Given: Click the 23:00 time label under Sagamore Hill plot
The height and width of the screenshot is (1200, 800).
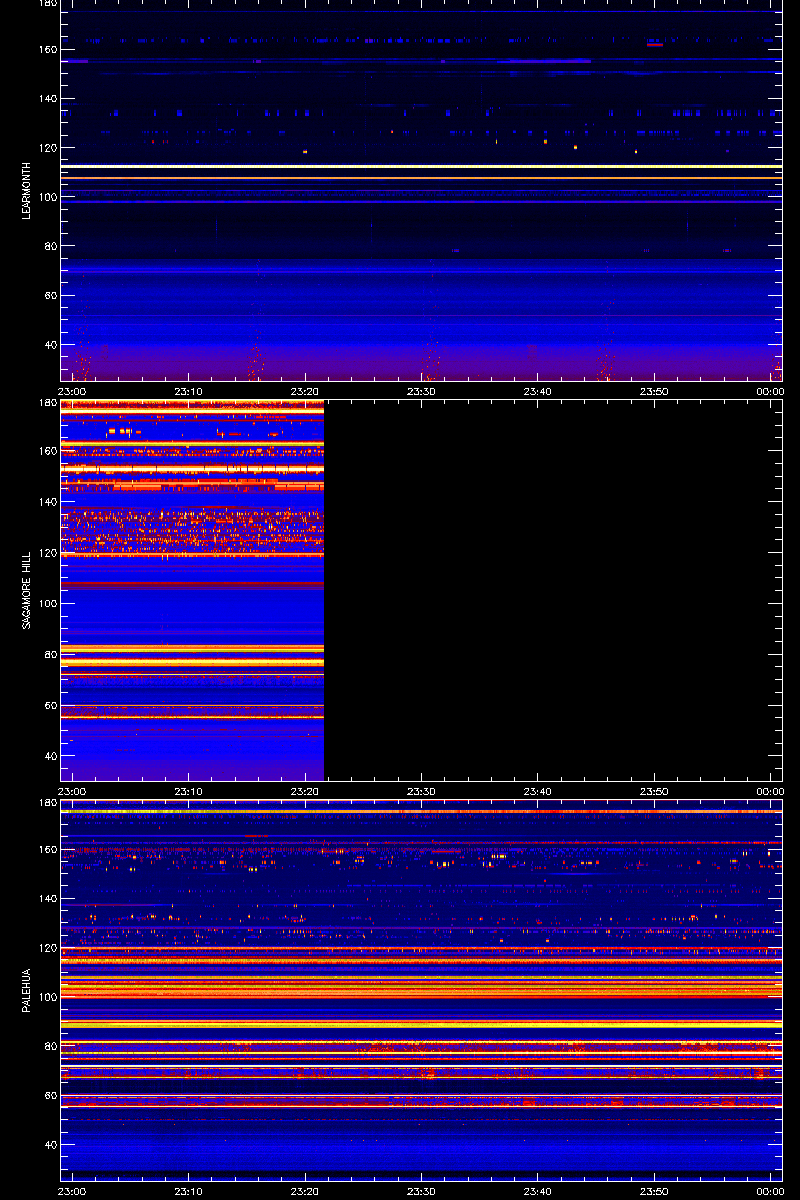Looking at the screenshot, I should [72, 791].
